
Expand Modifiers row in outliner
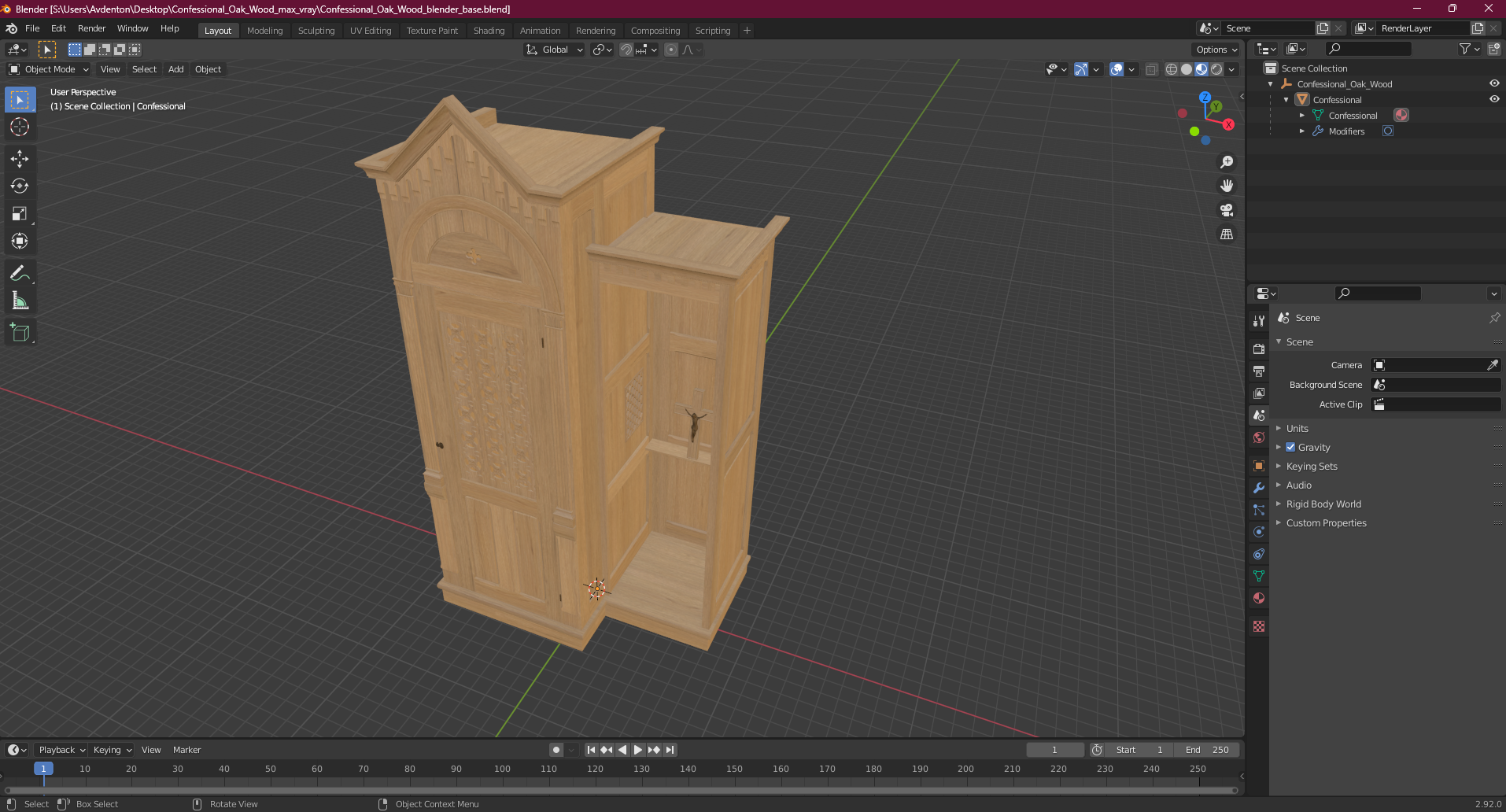(x=1302, y=131)
